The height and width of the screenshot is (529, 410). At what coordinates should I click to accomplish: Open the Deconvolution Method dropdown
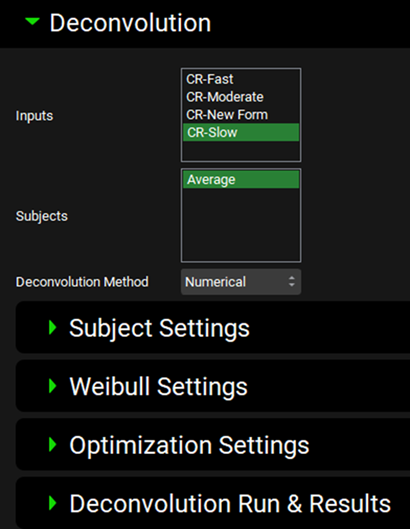(x=241, y=282)
